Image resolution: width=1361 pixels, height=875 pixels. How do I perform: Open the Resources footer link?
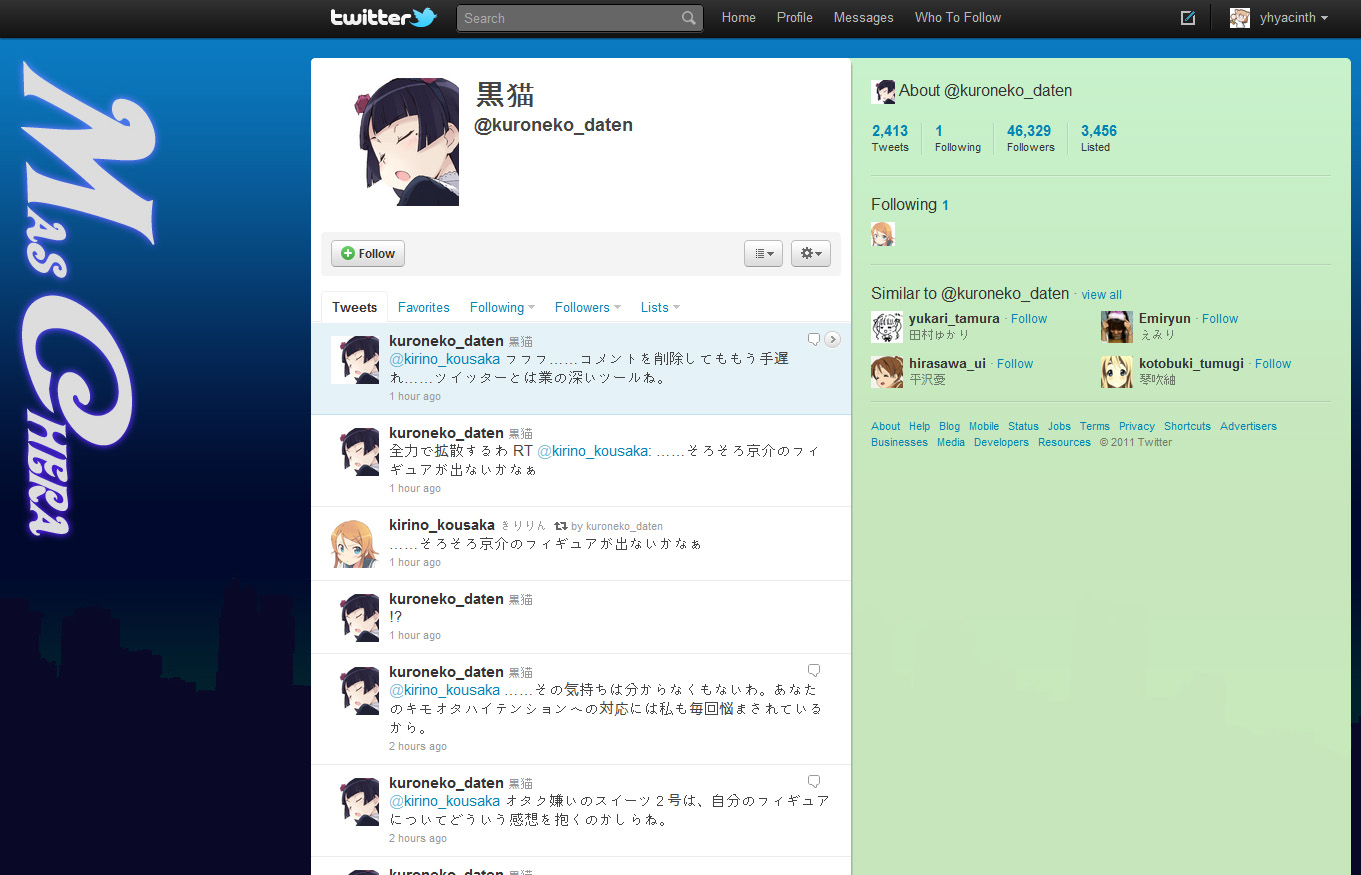[1064, 442]
